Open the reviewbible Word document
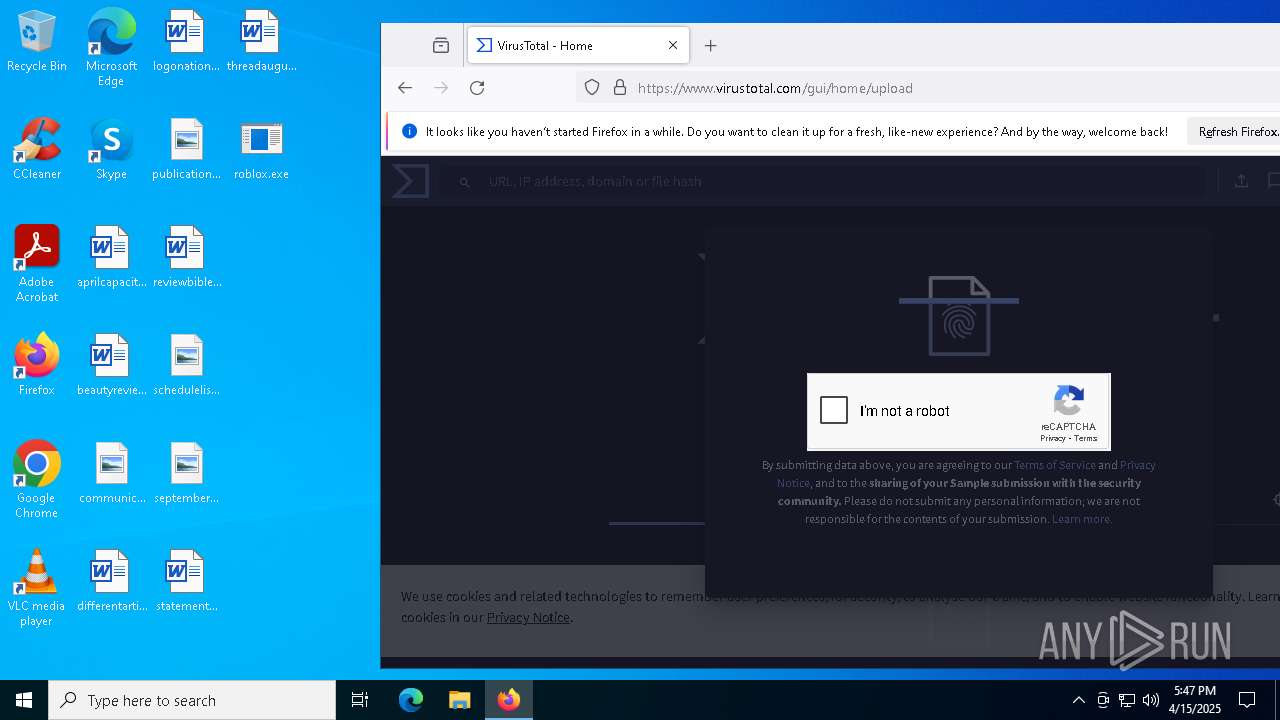Image resolution: width=1280 pixels, height=720 pixels. point(186,257)
